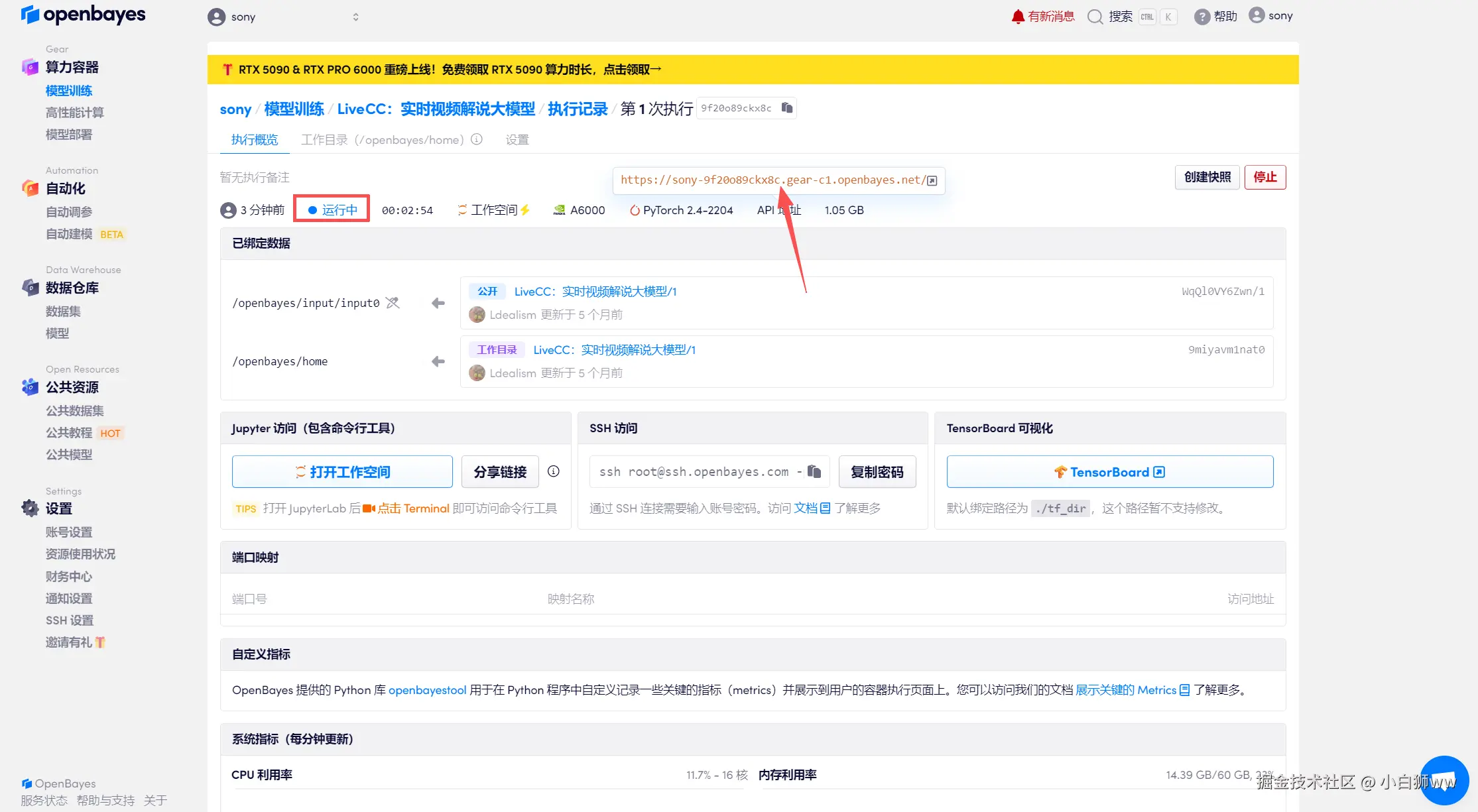Screen dimensions: 1478x812
Task: Open the TensorBoard button
Action: 1109,472
